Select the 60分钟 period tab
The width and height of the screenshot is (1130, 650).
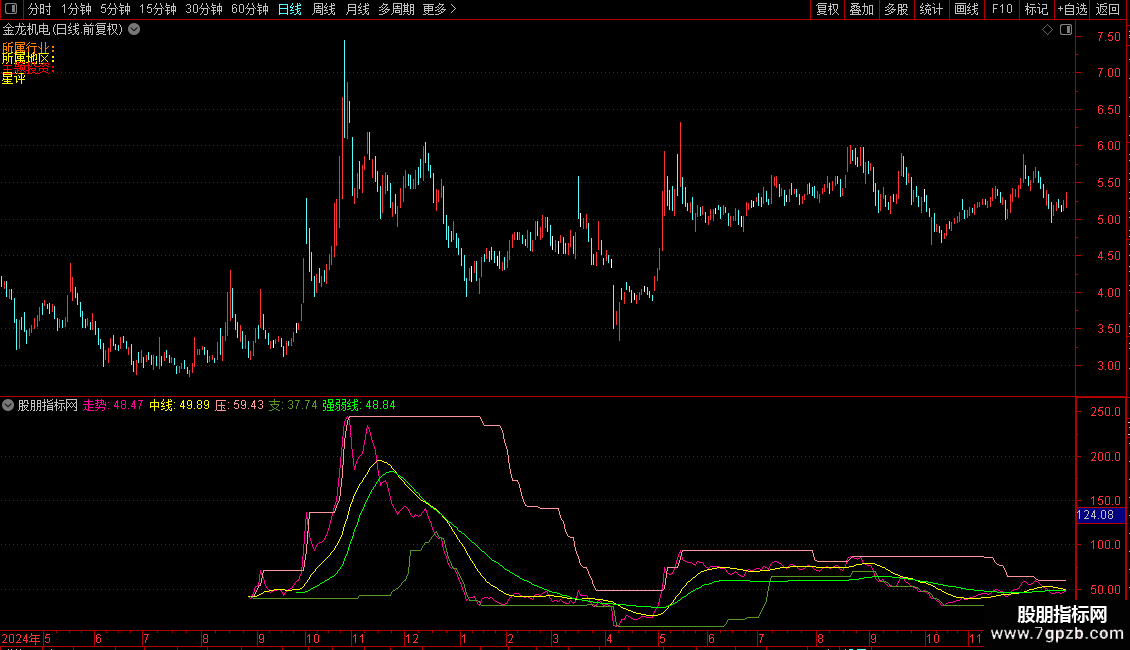tap(249, 9)
